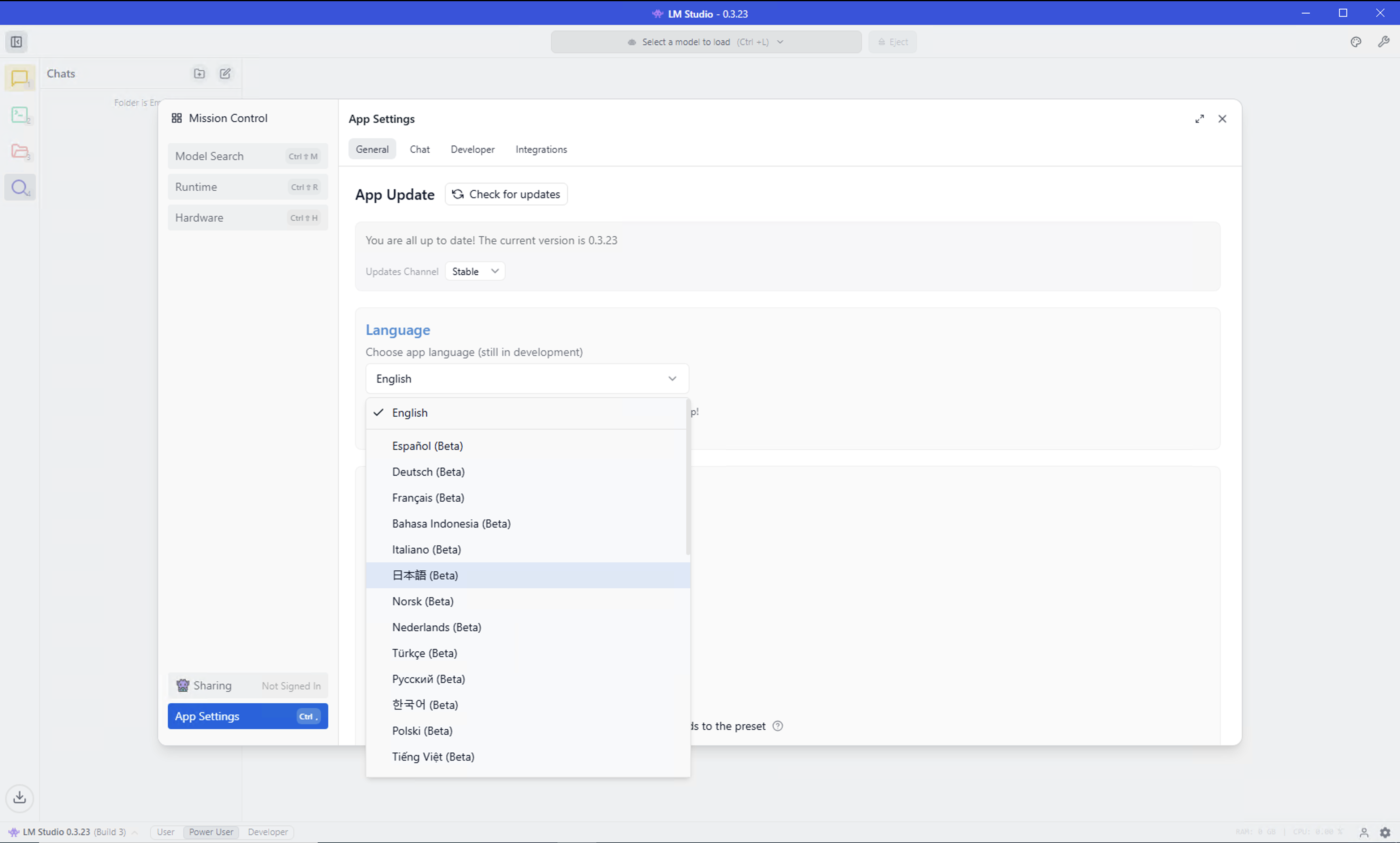Screen dimensions: 1400x843
Task: Switch to User mode
Action: tap(165, 832)
